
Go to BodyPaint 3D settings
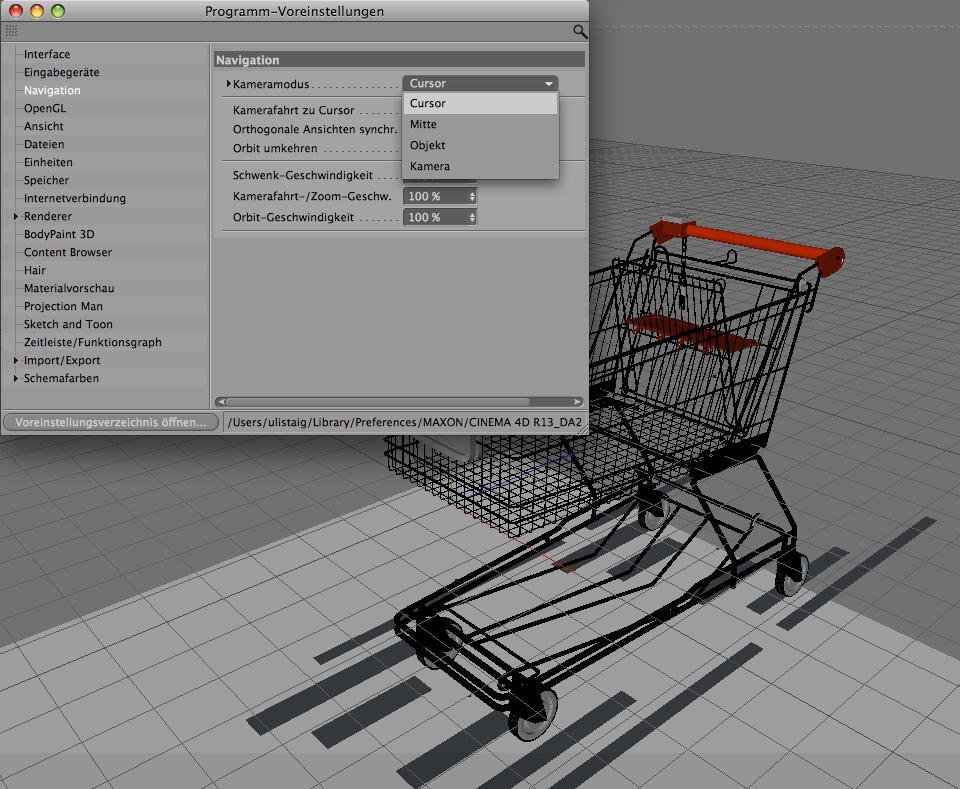pos(58,235)
